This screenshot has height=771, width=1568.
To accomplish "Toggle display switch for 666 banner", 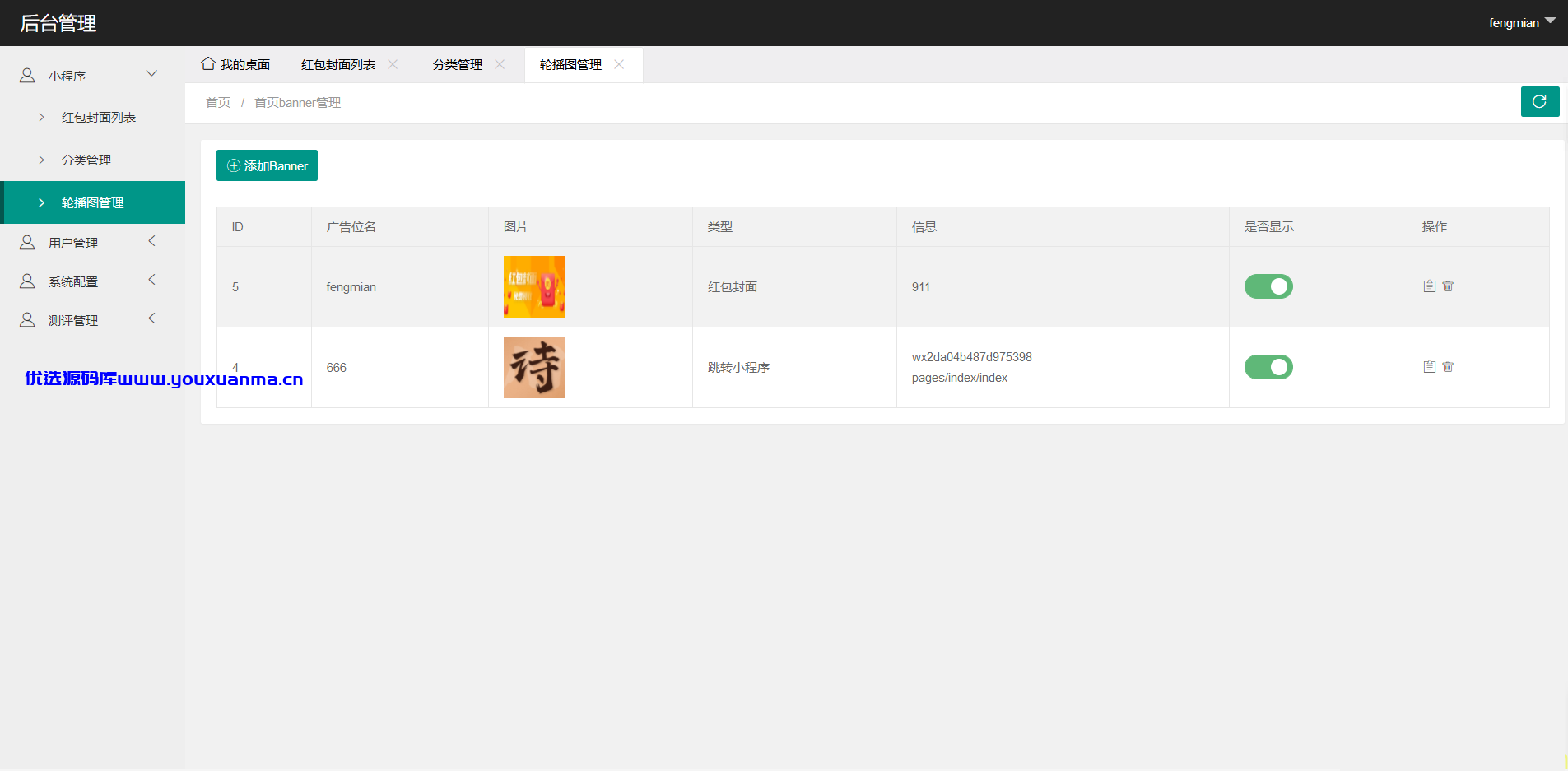I will 1268,367.
